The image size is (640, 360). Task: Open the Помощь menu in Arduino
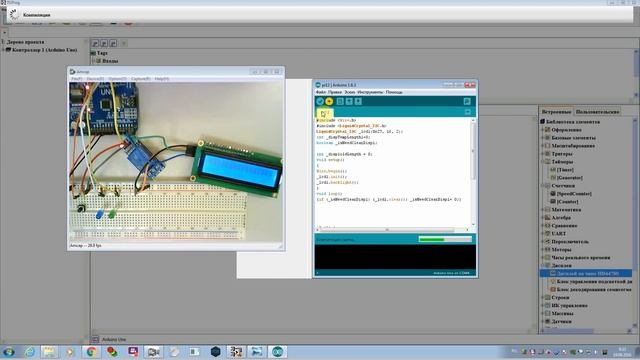394,92
